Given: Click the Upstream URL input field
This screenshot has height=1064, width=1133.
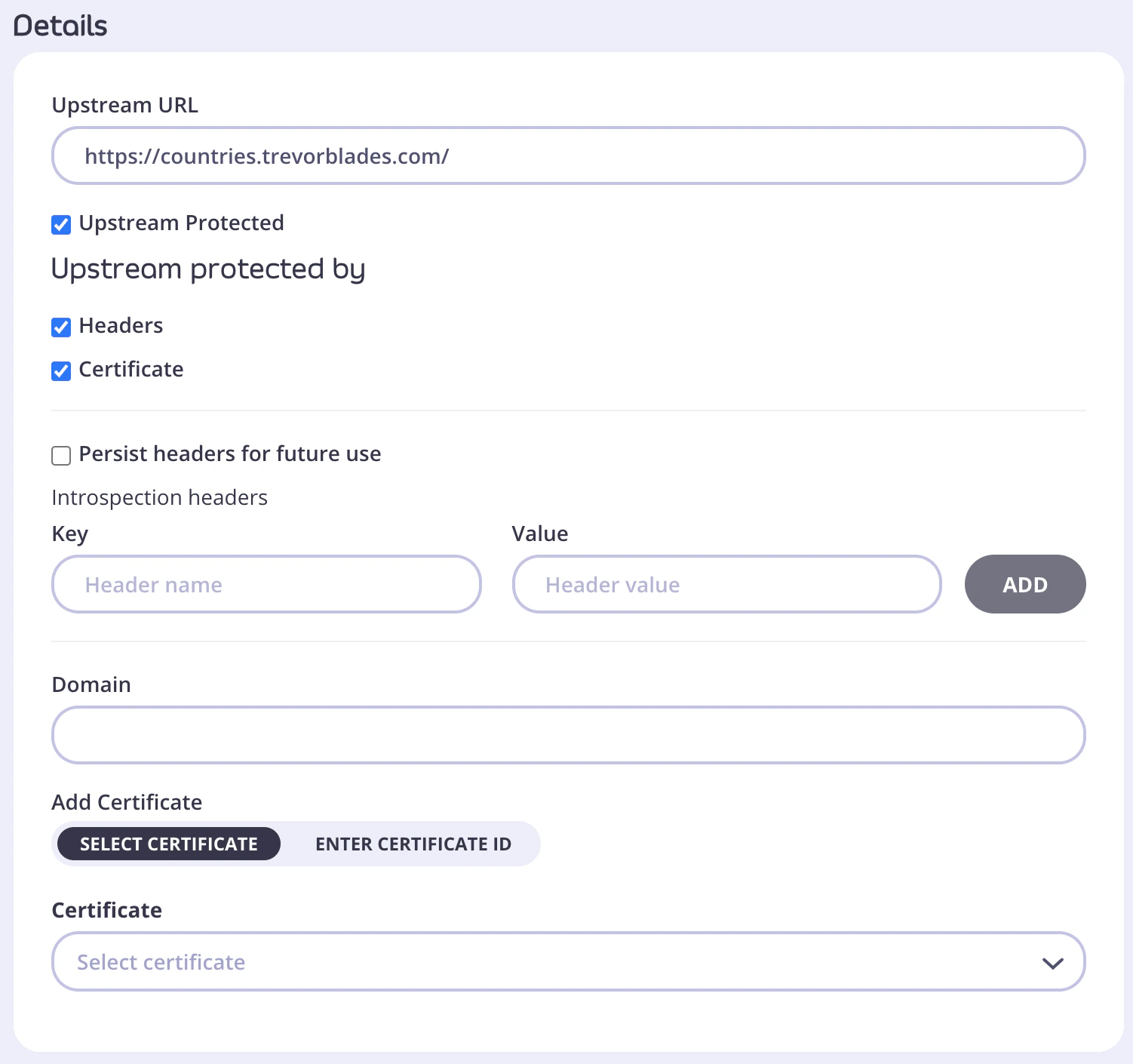Looking at the screenshot, I should pos(567,156).
